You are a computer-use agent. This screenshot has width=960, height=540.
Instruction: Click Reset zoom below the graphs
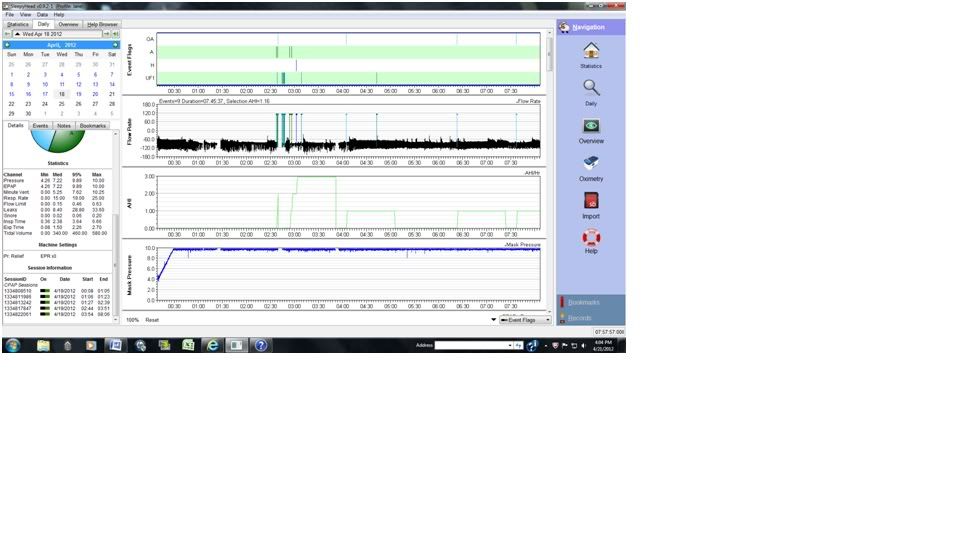152,320
